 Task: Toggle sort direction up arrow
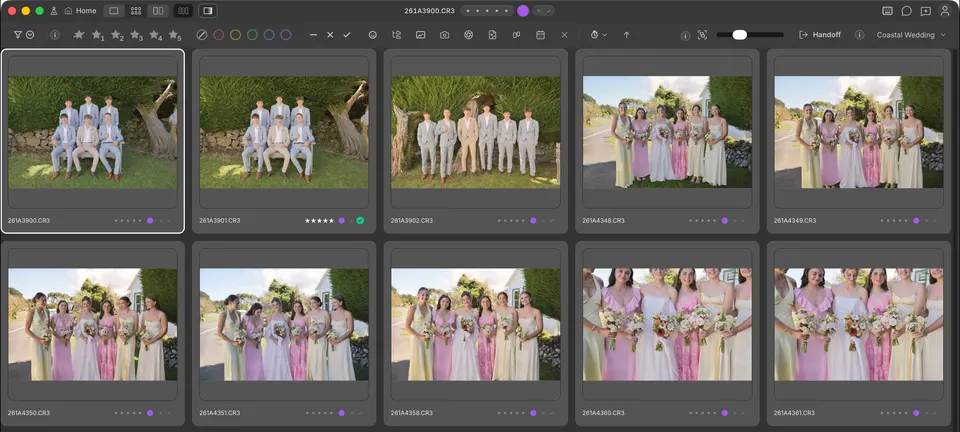626,35
